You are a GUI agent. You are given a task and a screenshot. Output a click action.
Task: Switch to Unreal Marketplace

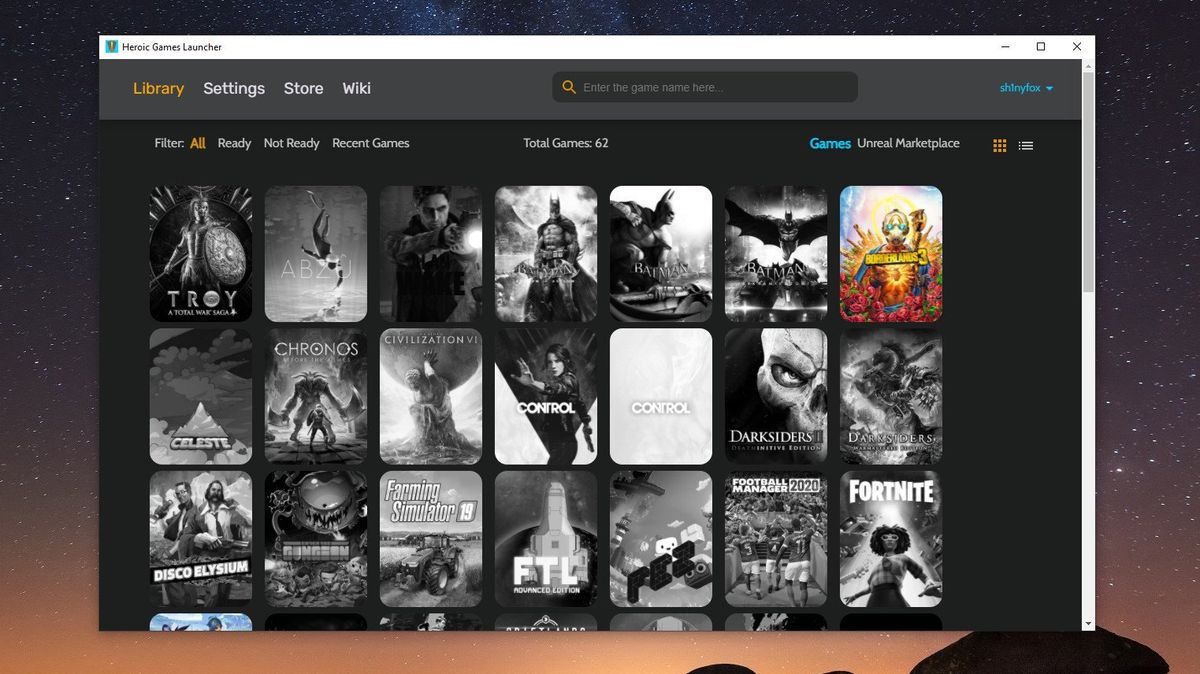click(x=908, y=143)
